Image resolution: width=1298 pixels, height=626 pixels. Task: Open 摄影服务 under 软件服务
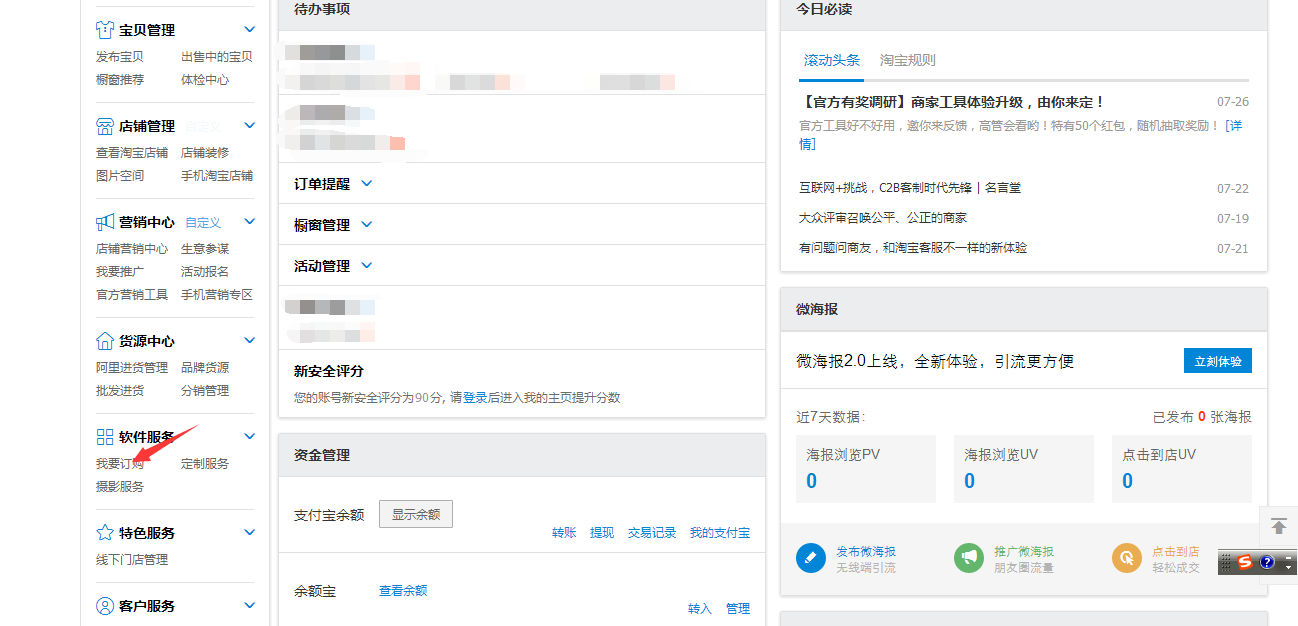tap(120, 487)
